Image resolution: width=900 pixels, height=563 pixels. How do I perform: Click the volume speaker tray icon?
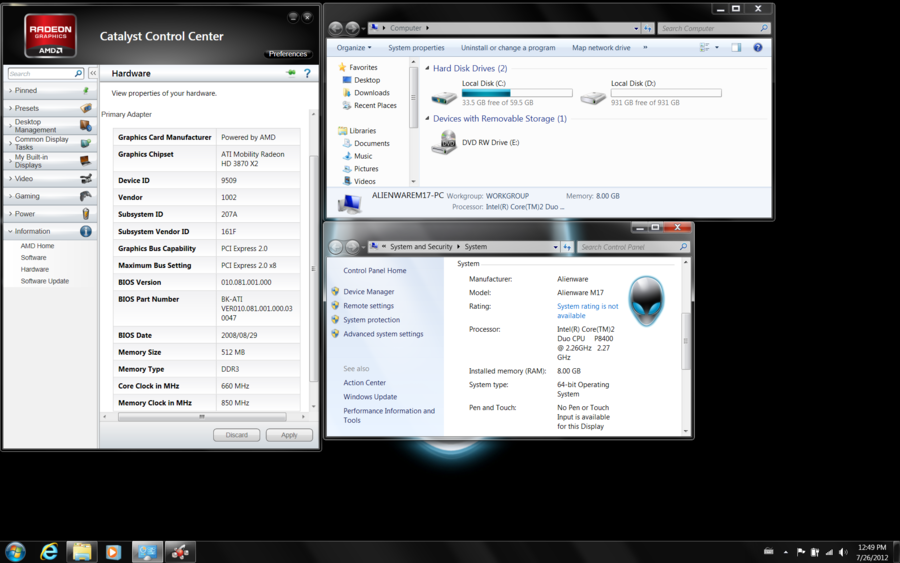(x=843, y=552)
